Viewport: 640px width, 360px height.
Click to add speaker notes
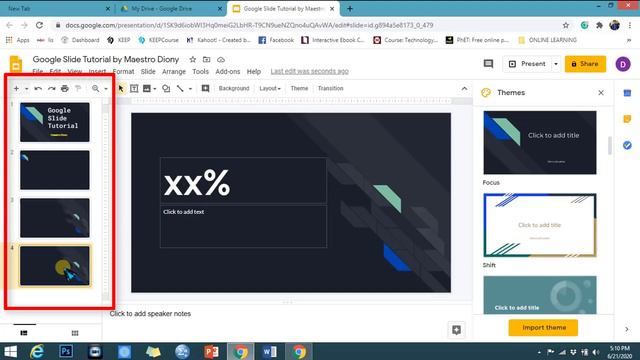pos(150,314)
